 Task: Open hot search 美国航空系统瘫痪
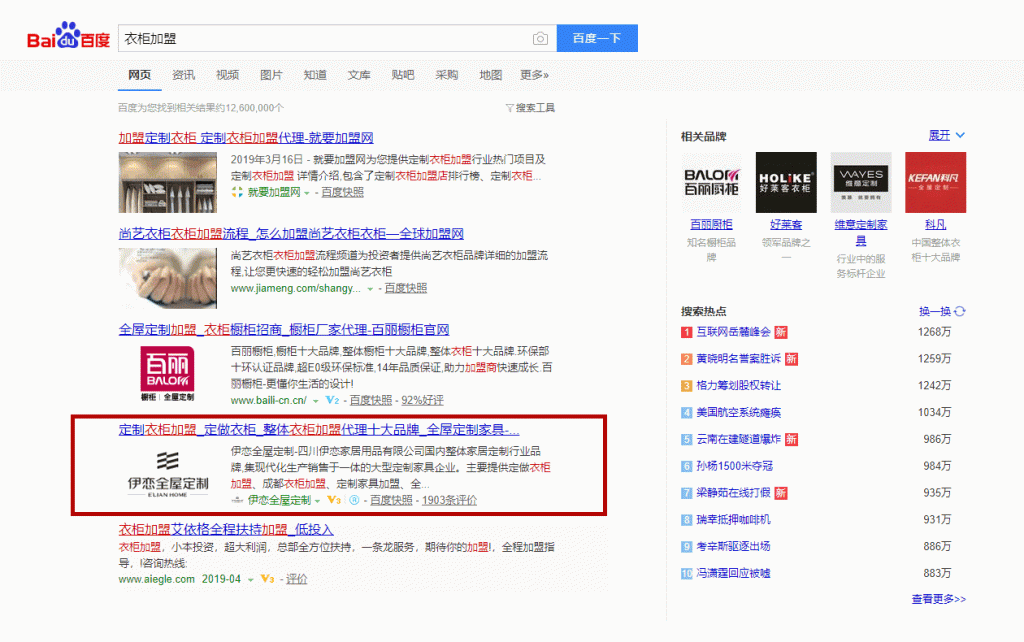[x=739, y=413]
